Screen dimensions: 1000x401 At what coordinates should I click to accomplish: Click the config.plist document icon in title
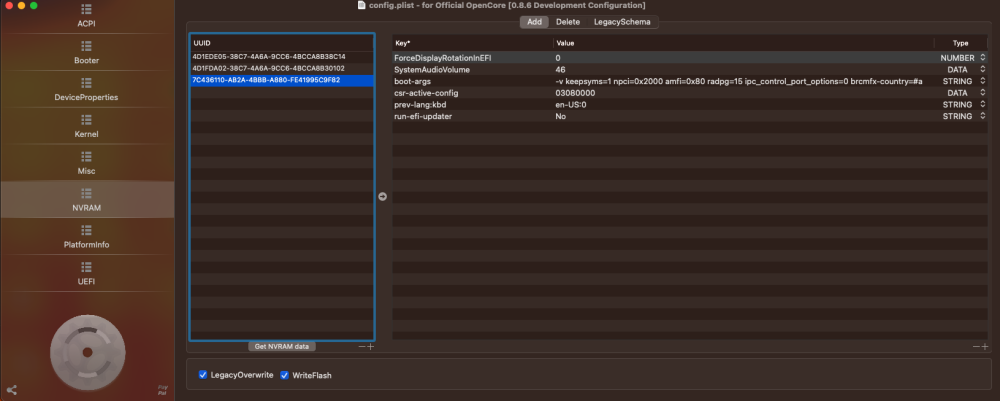(x=362, y=5)
